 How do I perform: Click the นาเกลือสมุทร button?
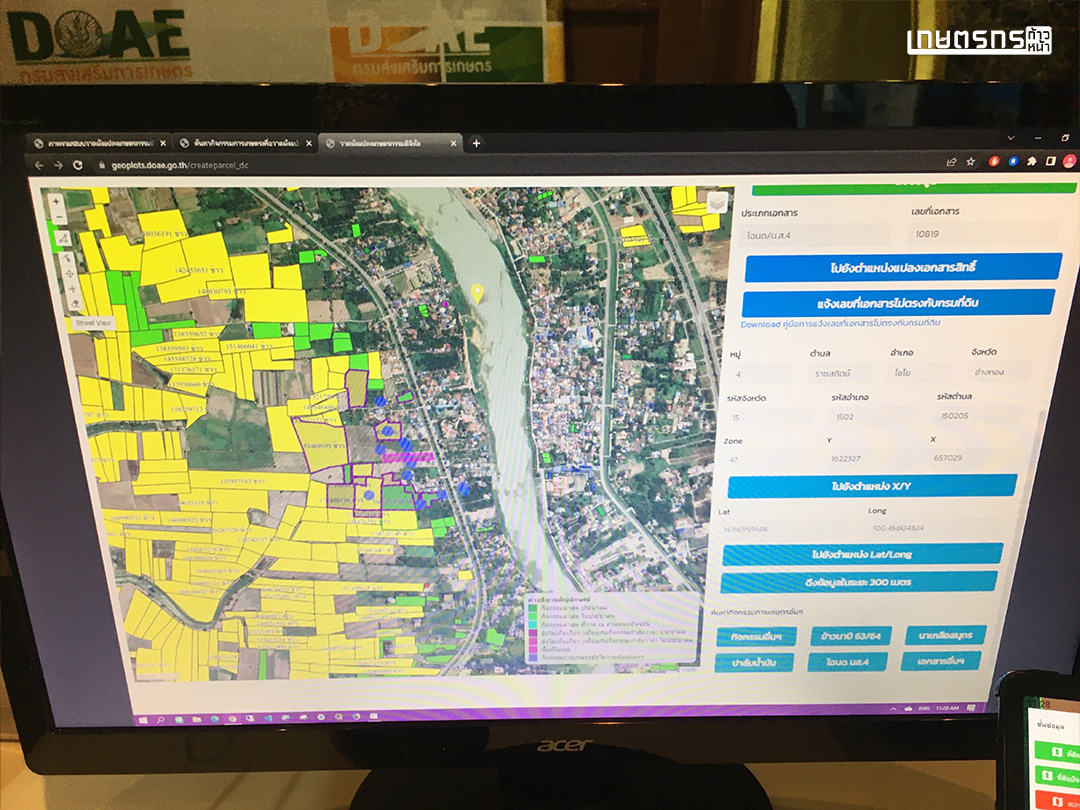945,634
